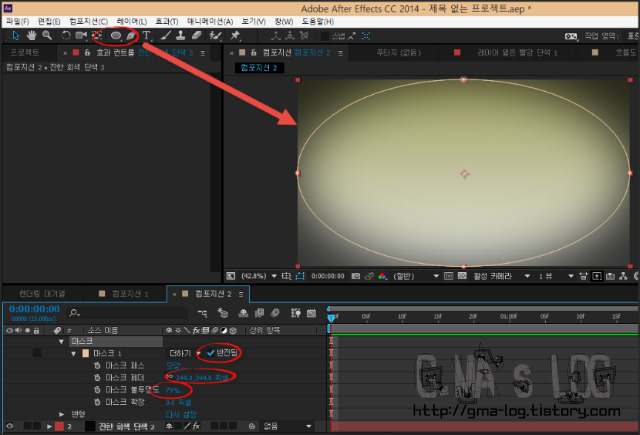Toggle stopwatch for Mask Opacity

click(97, 390)
